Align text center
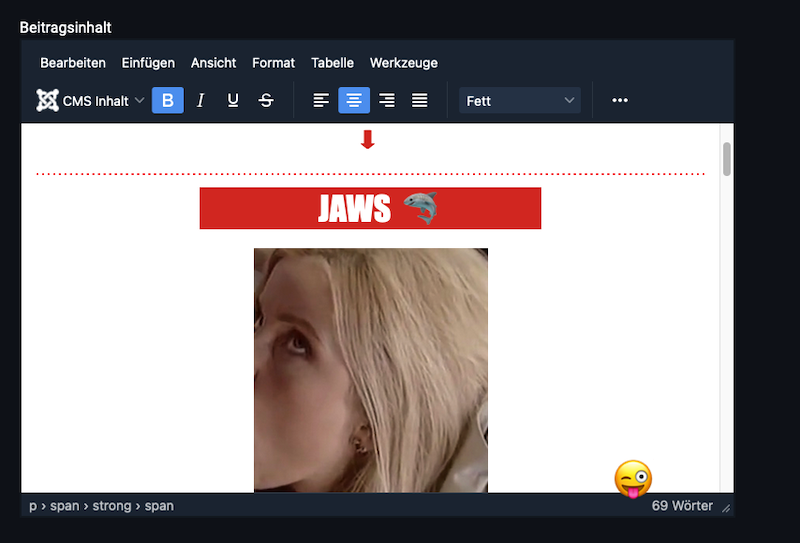The width and height of the screenshot is (800, 543). (354, 101)
